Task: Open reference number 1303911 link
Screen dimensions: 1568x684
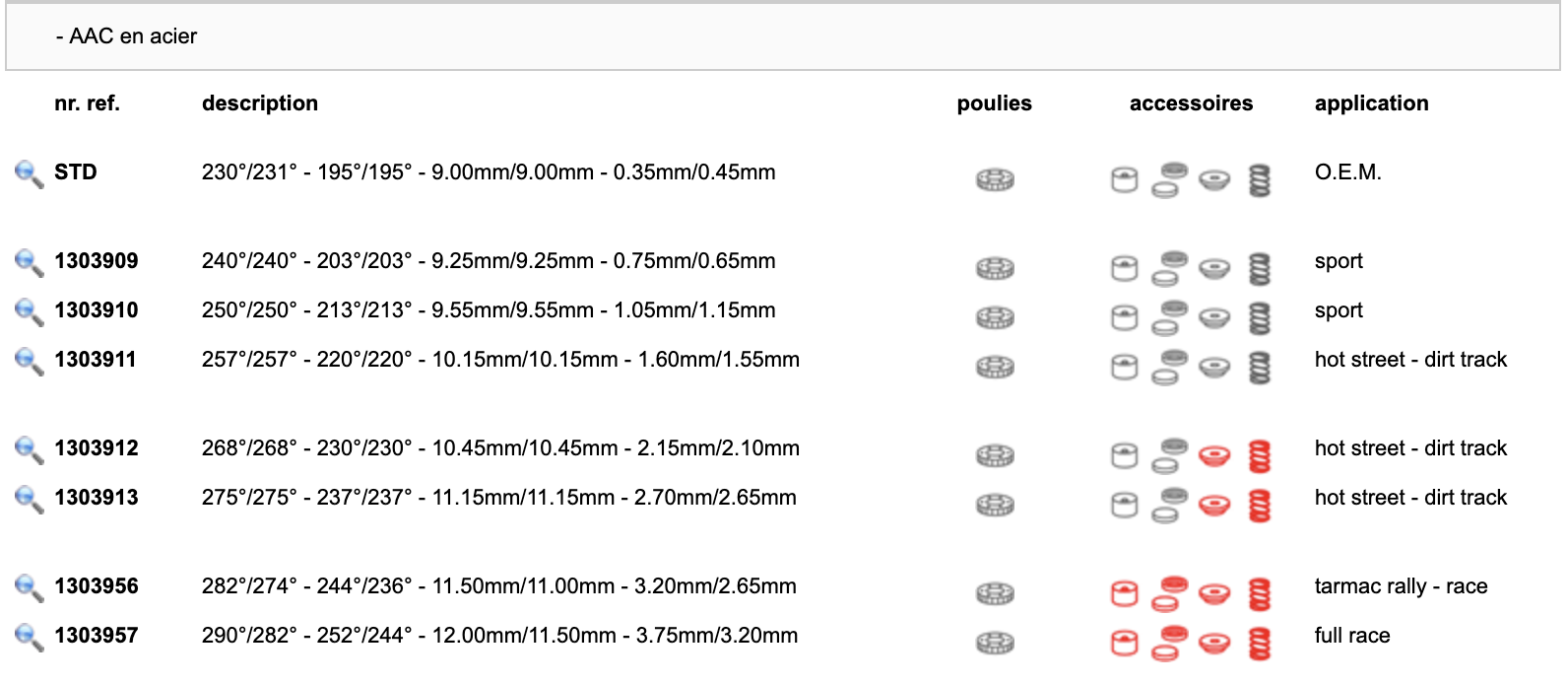Action: pos(96,360)
